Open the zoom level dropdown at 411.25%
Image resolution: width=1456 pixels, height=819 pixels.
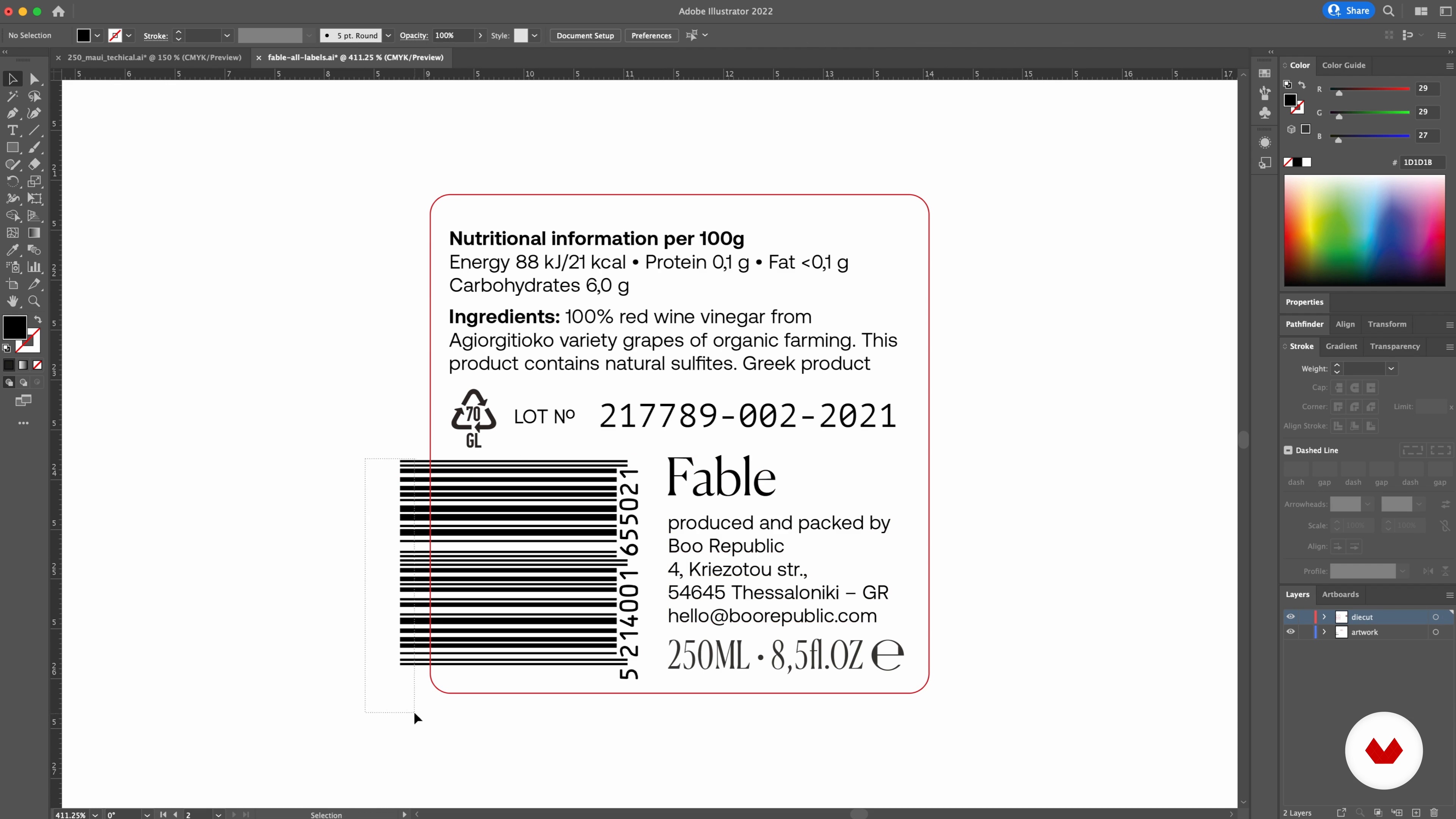coord(95,814)
